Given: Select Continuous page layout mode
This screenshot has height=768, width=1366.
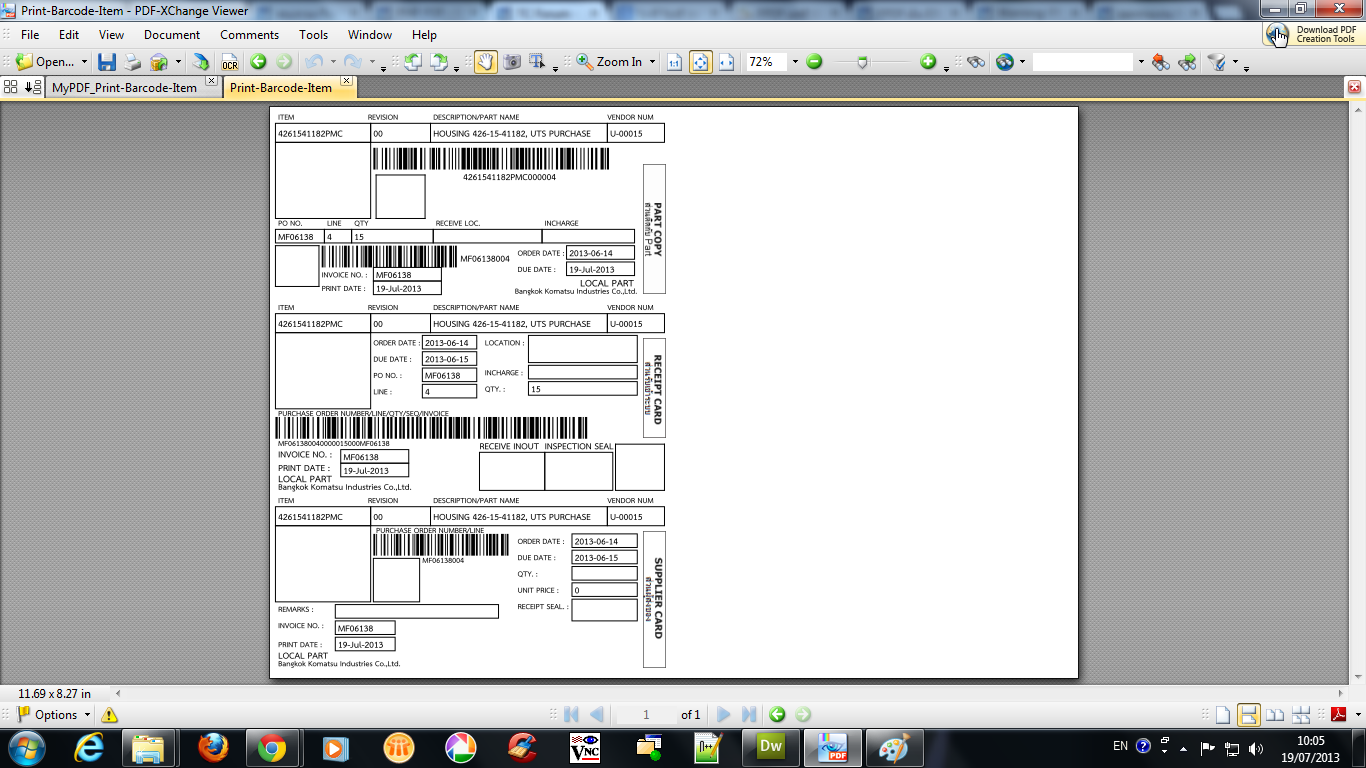Looking at the screenshot, I should click(x=1248, y=715).
